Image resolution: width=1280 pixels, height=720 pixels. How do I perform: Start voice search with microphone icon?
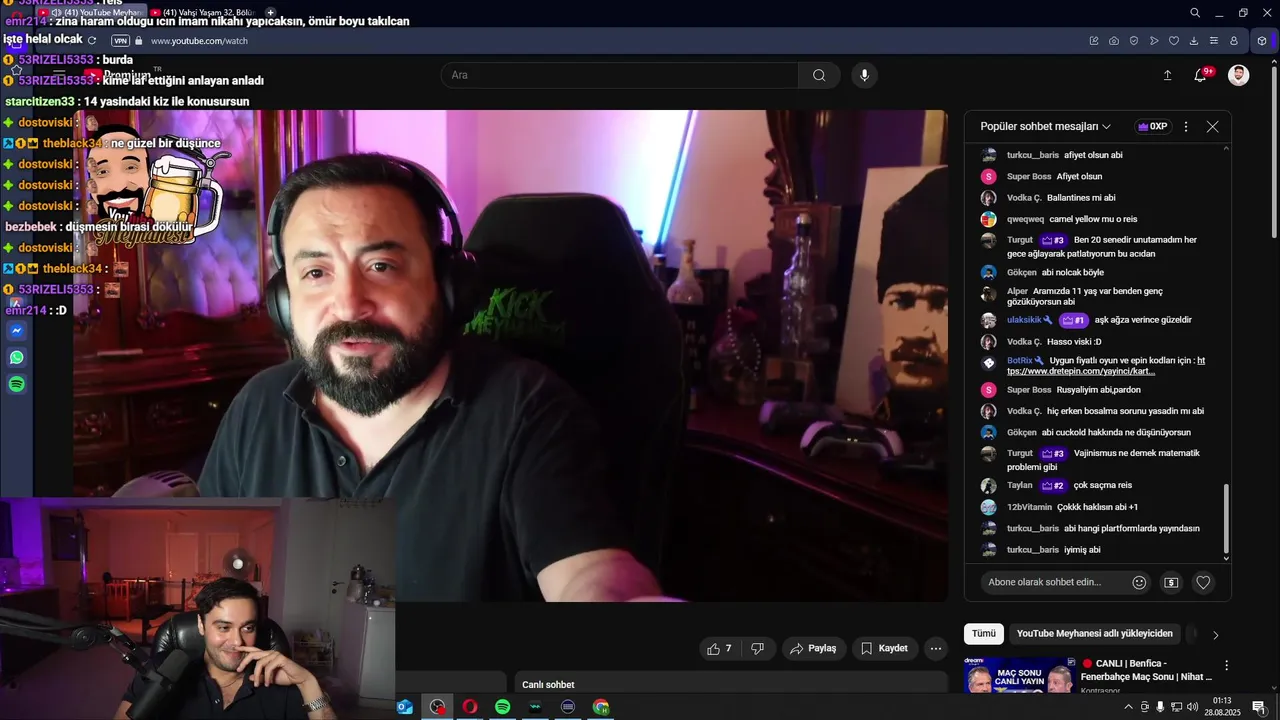865,75
